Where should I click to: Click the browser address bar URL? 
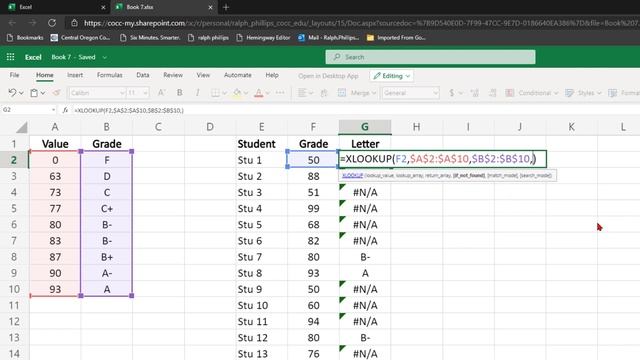click(x=359, y=23)
